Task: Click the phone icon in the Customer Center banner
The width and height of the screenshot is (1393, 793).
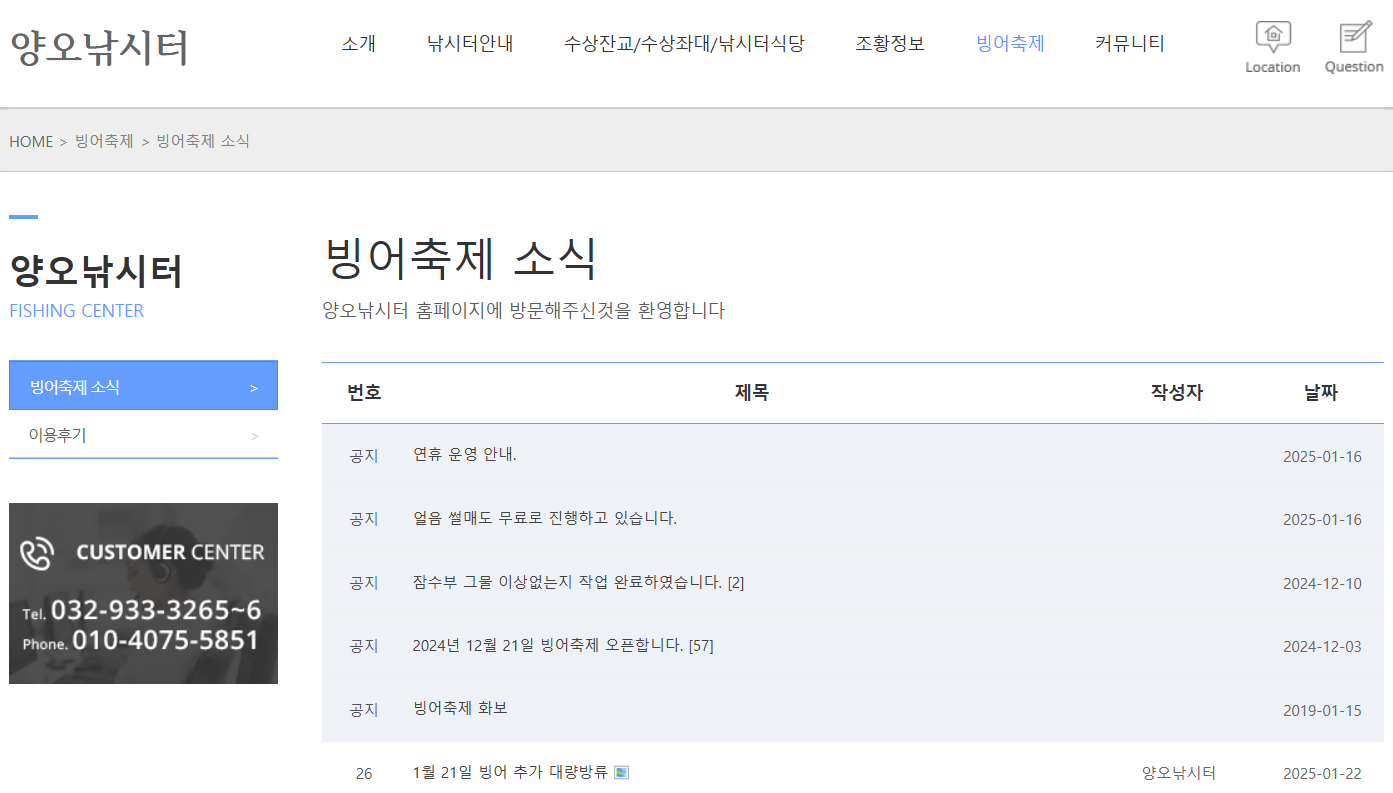Action: coord(37,553)
